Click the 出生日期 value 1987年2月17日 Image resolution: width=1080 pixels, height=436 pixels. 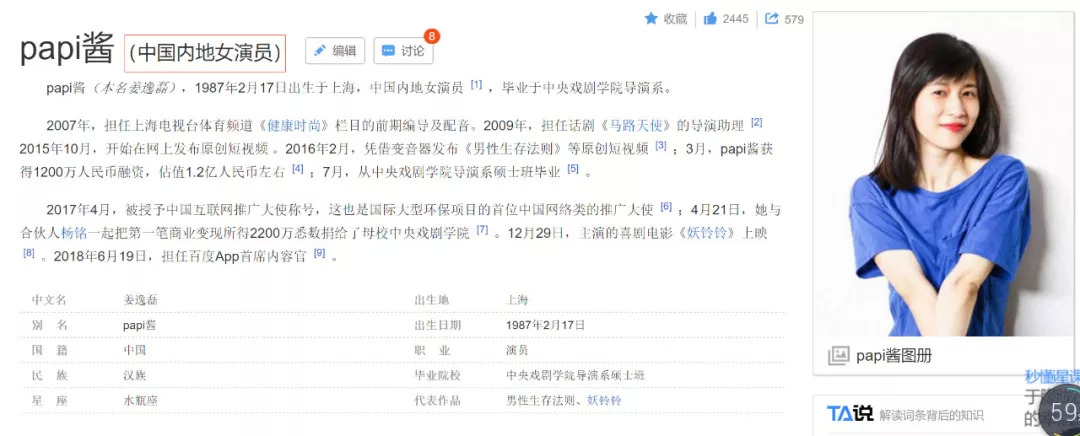(546, 325)
